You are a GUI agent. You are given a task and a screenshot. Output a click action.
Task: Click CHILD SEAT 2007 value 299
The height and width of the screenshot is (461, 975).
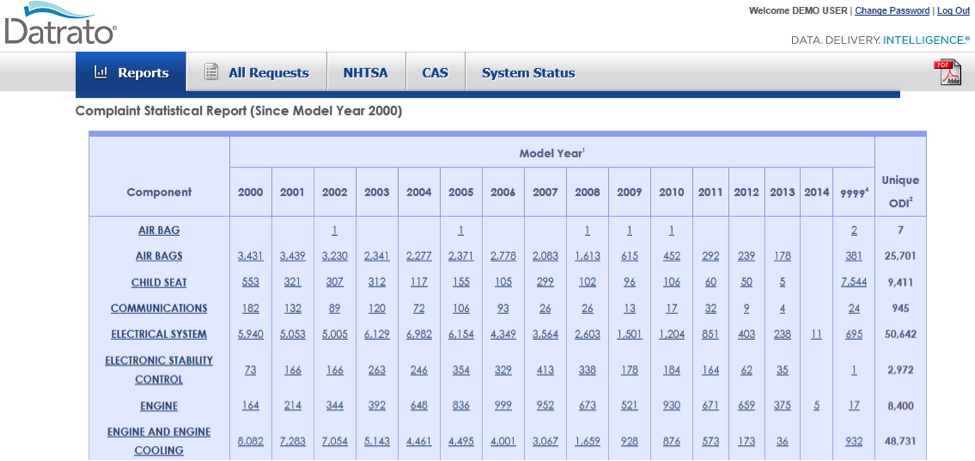[545, 282]
